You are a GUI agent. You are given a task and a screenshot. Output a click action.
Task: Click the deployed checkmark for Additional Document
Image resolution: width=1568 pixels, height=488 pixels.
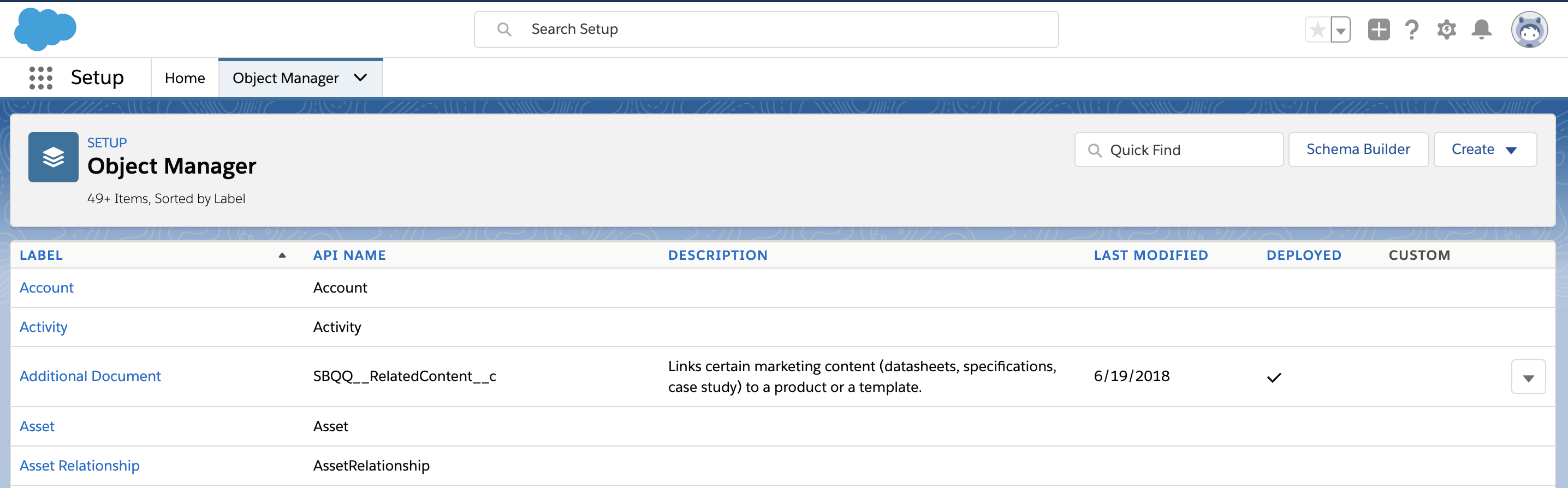click(1274, 378)
